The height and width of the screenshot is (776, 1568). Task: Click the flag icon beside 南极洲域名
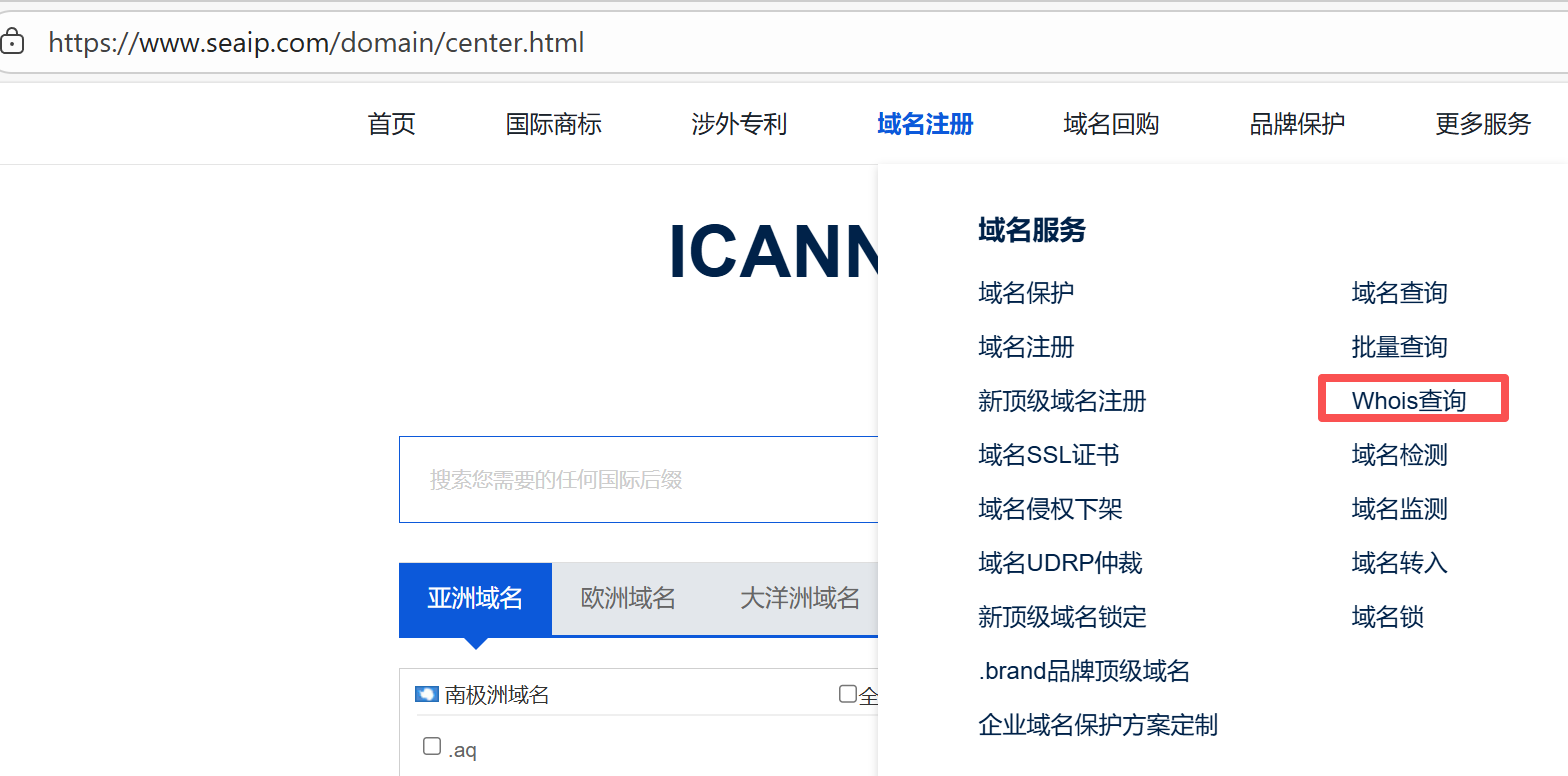point(427,694)
